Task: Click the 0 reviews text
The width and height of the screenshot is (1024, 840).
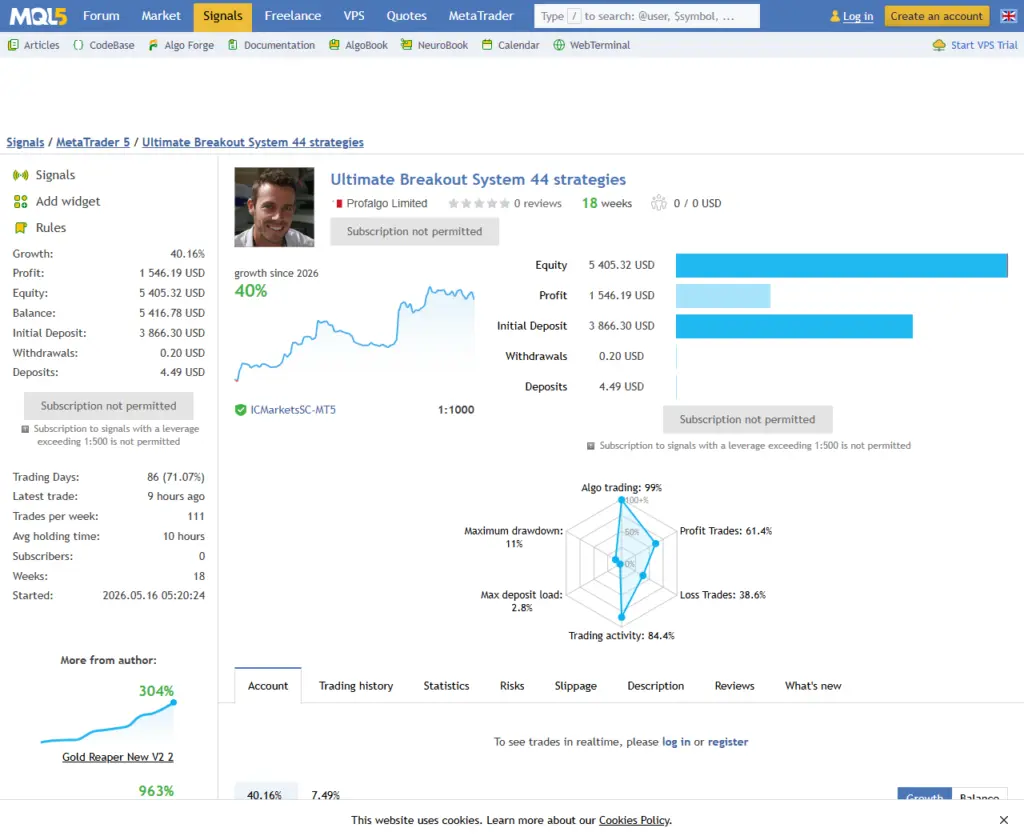Action: click(x=537, y=203)
